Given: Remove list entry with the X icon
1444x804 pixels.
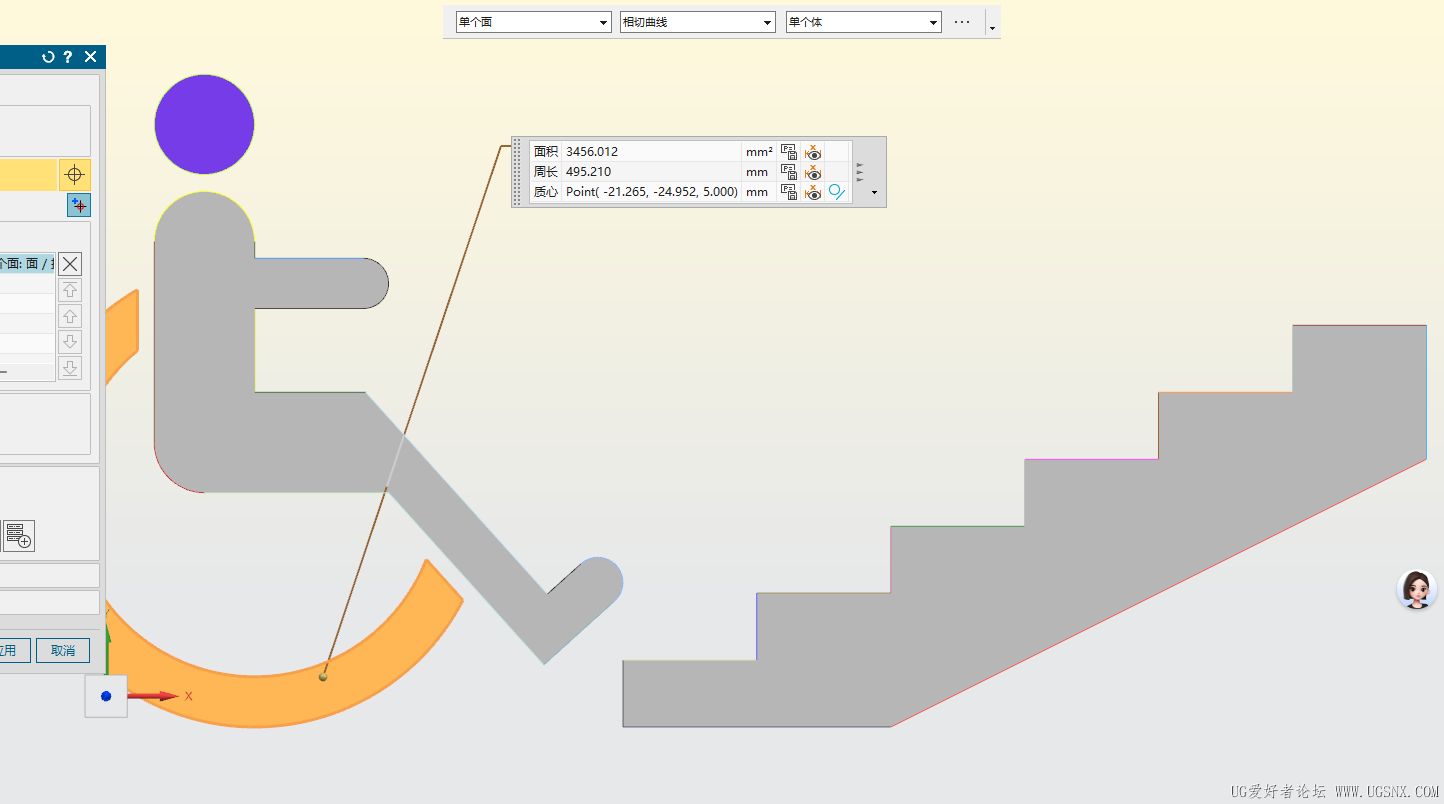Looking at the screenshot, I should pos(70,264).
